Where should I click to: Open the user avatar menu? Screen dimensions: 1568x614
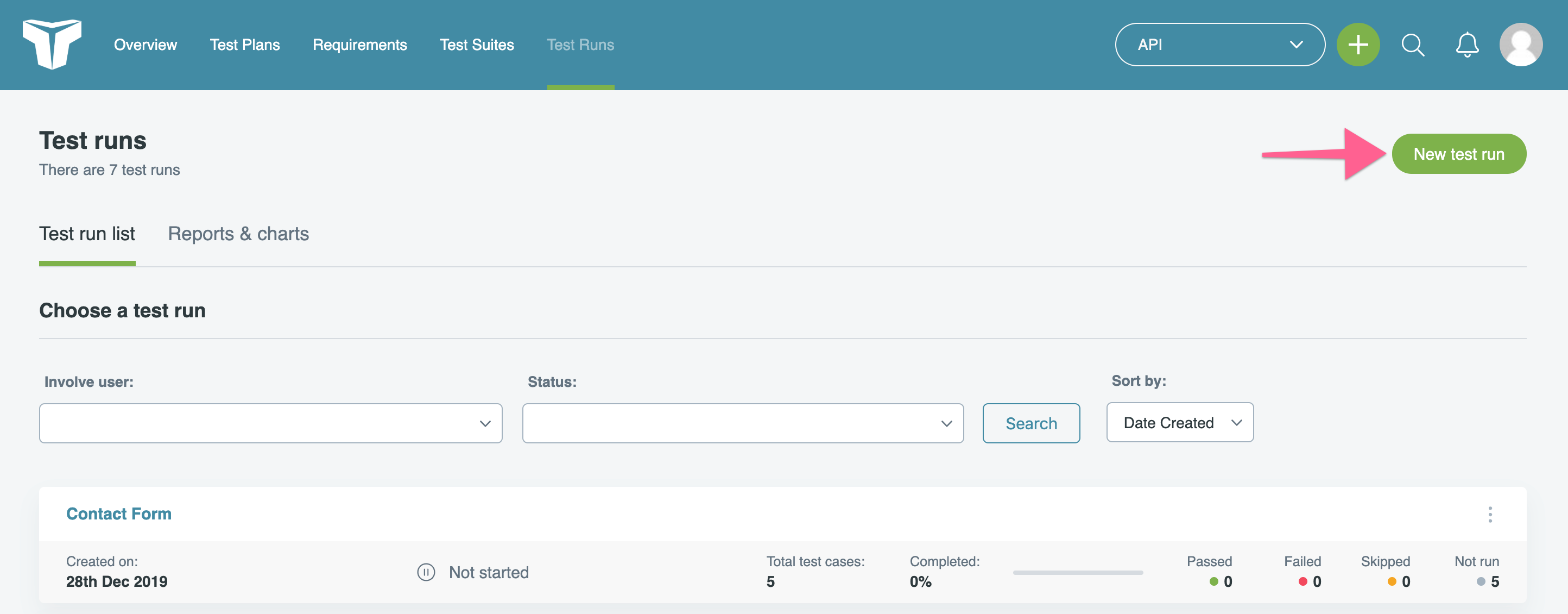pos(1521,45)
